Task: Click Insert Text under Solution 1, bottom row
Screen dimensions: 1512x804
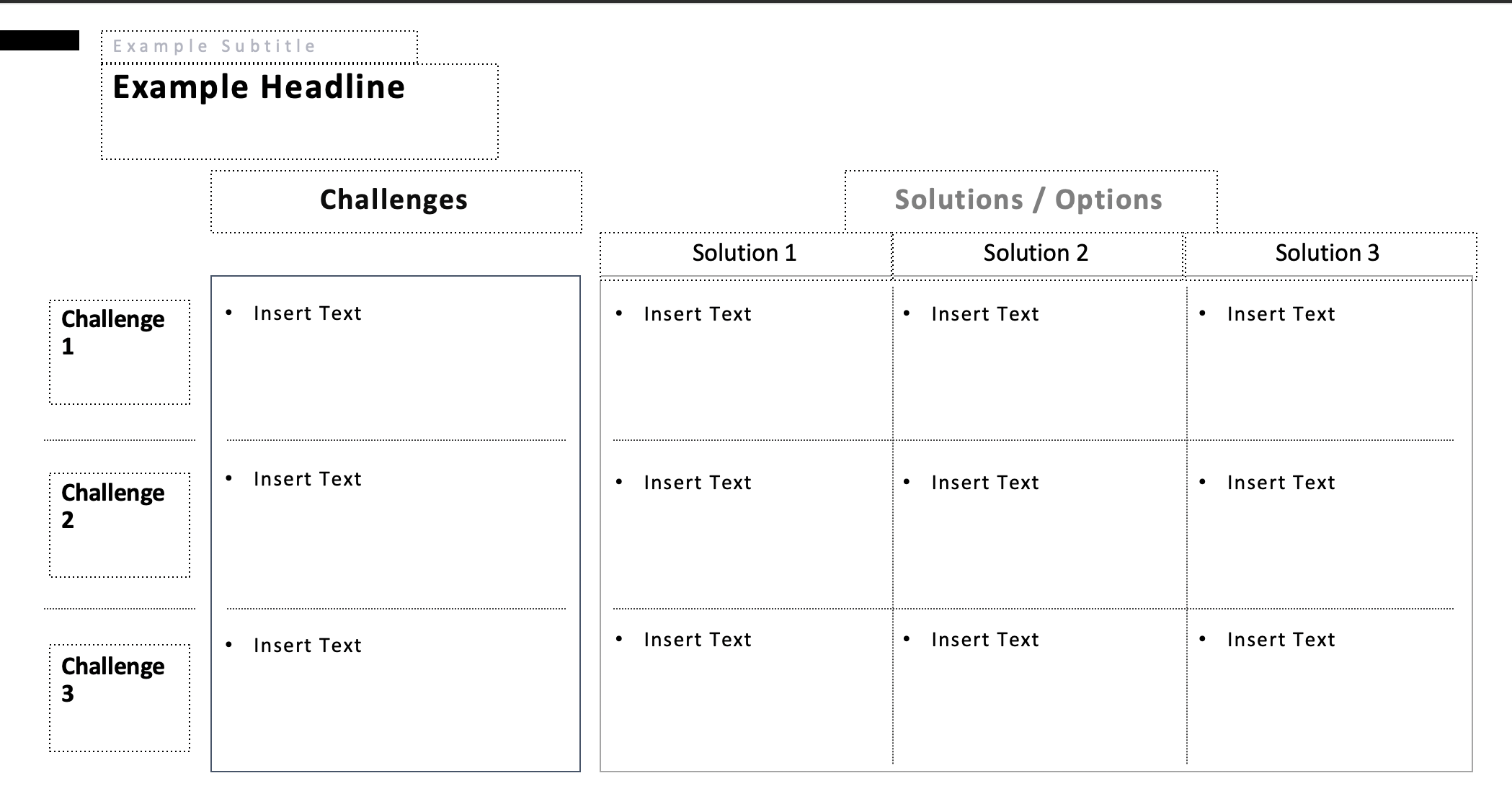Action: 698,640
